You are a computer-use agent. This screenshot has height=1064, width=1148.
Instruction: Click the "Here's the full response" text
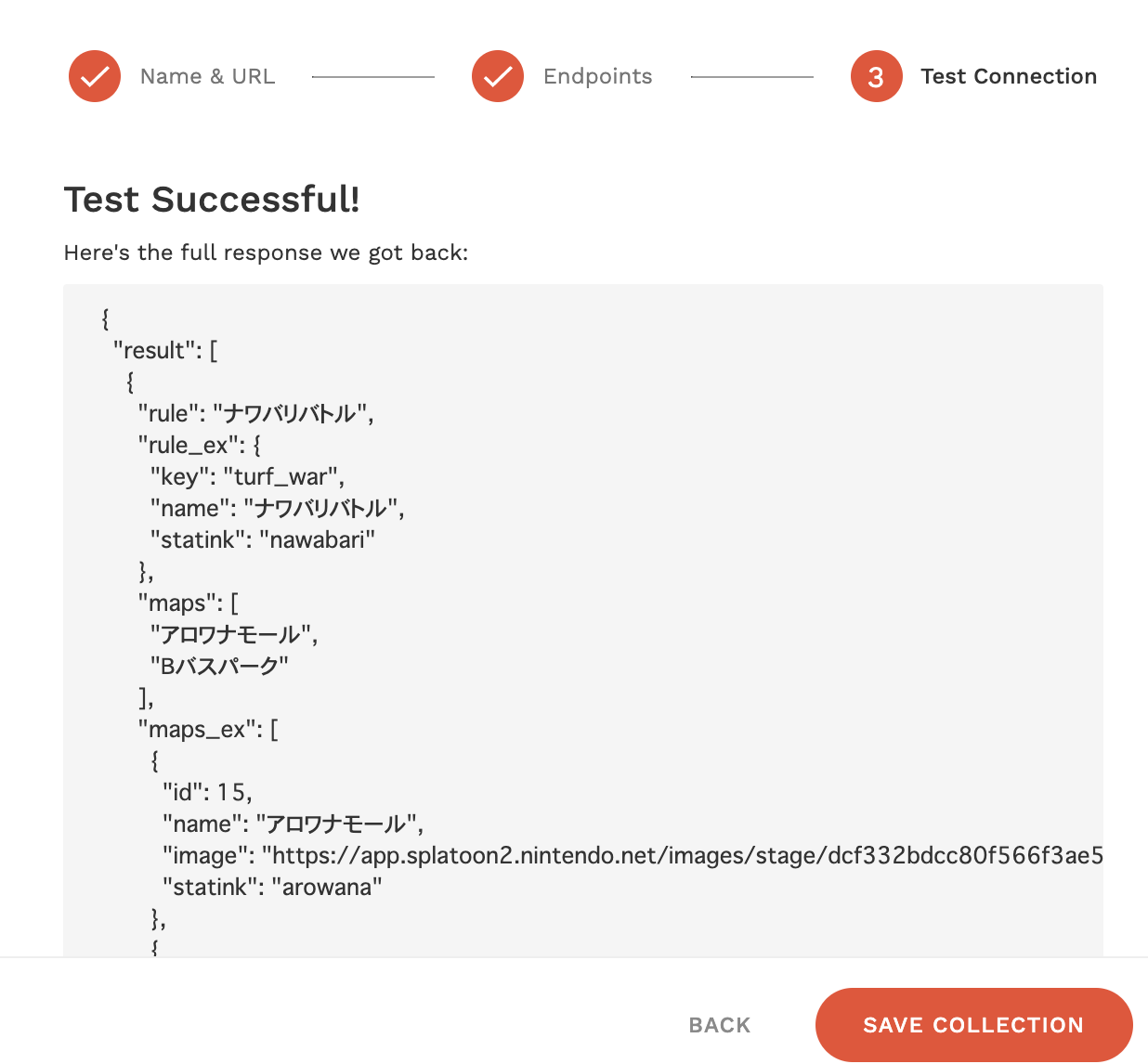point(266,253)
